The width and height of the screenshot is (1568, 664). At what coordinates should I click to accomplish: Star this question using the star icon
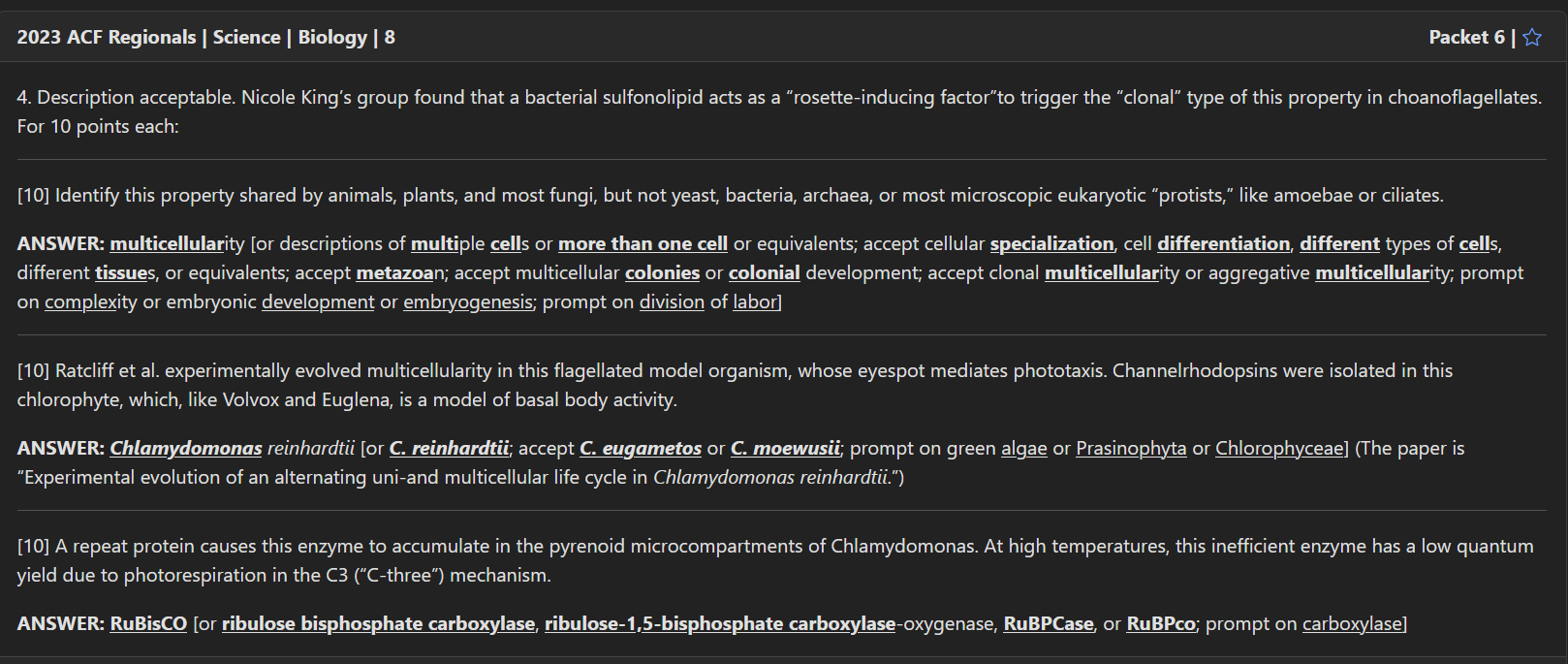click(1532, 38)
